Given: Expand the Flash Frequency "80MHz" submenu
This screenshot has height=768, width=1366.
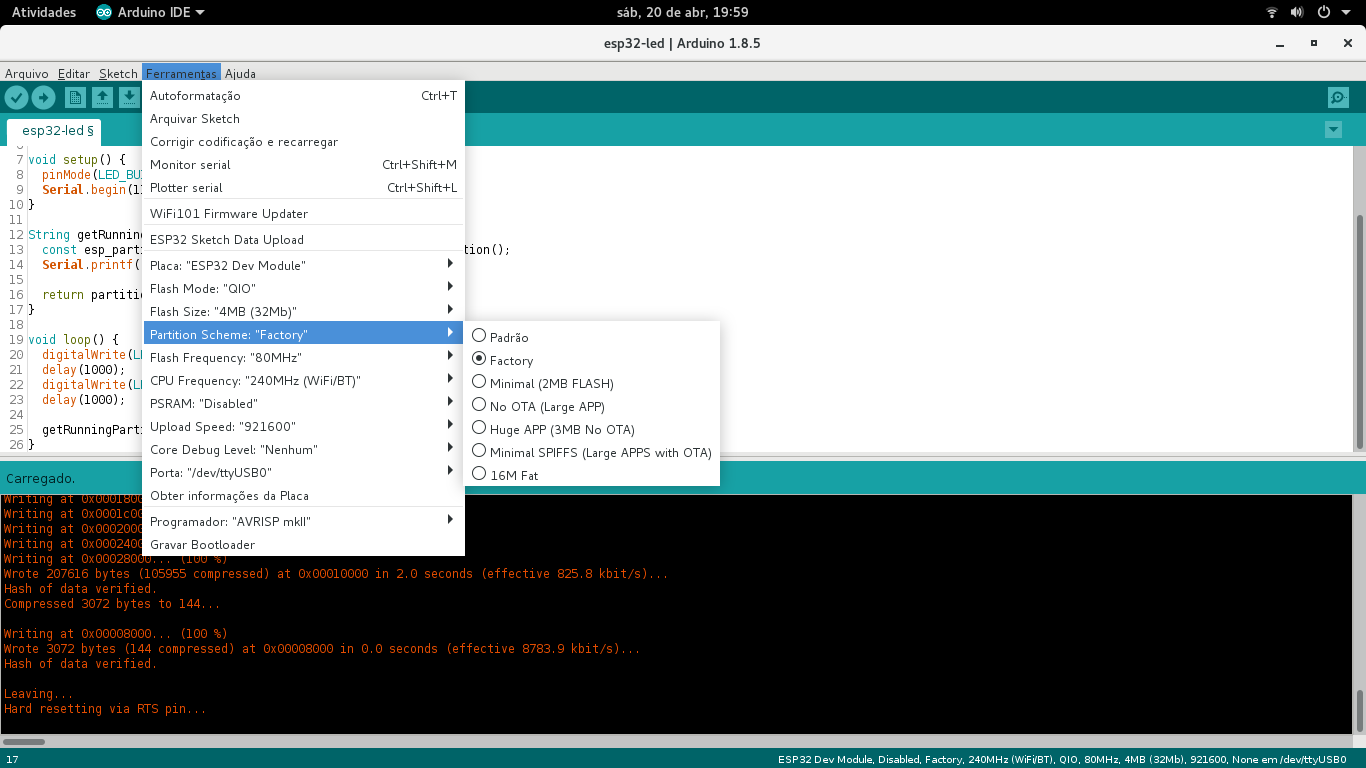Looking at the screenshot, I should (x=304, y=357).
